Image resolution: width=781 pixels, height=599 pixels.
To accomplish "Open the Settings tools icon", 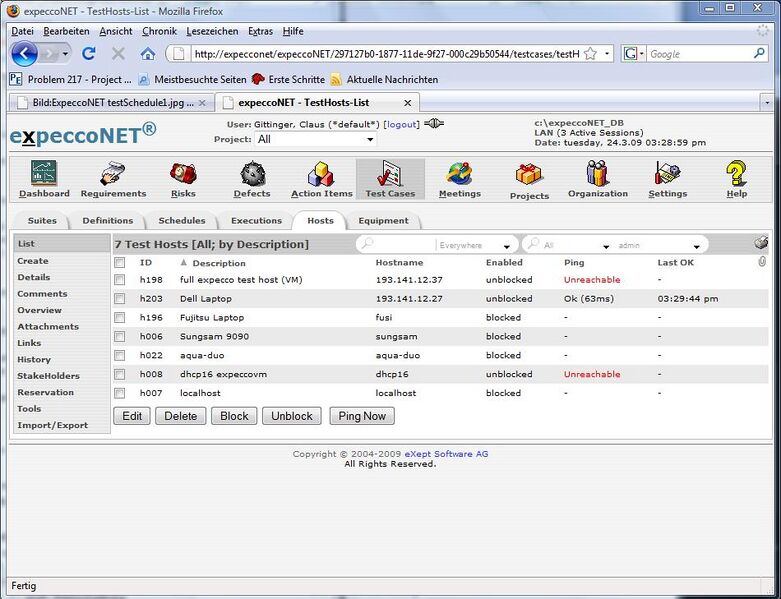I will pyautogui.click(x=667, y=173).
